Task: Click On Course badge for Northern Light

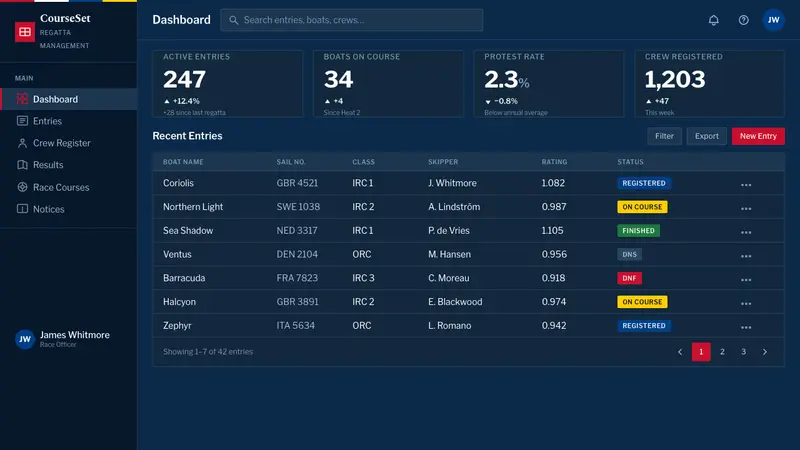Action: tap(642, 207)
